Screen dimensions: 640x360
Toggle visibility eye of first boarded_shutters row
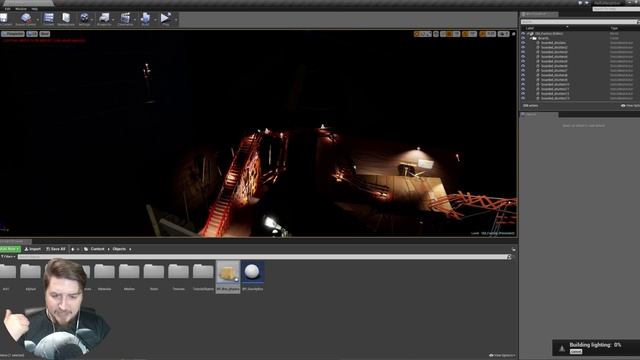(523, 42)
